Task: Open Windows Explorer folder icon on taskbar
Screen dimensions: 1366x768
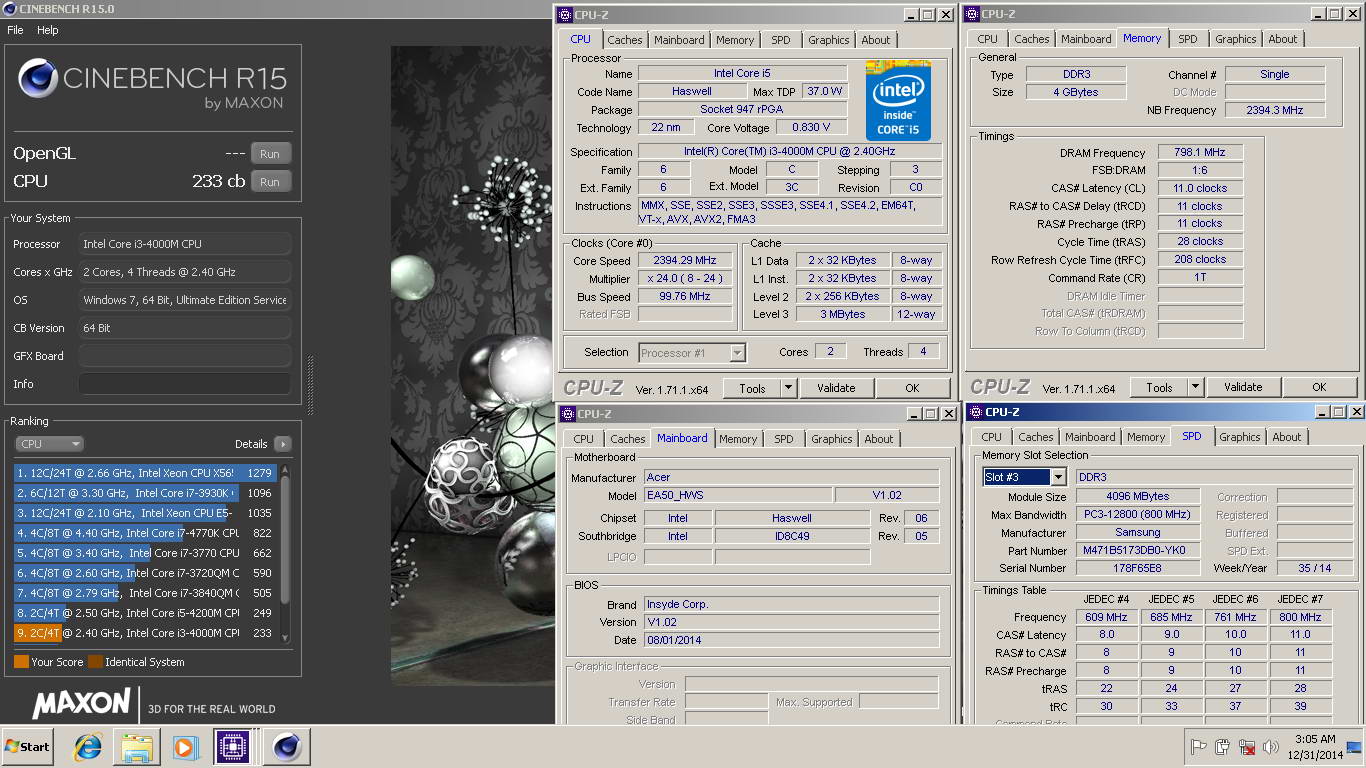Action: (137, 747)
